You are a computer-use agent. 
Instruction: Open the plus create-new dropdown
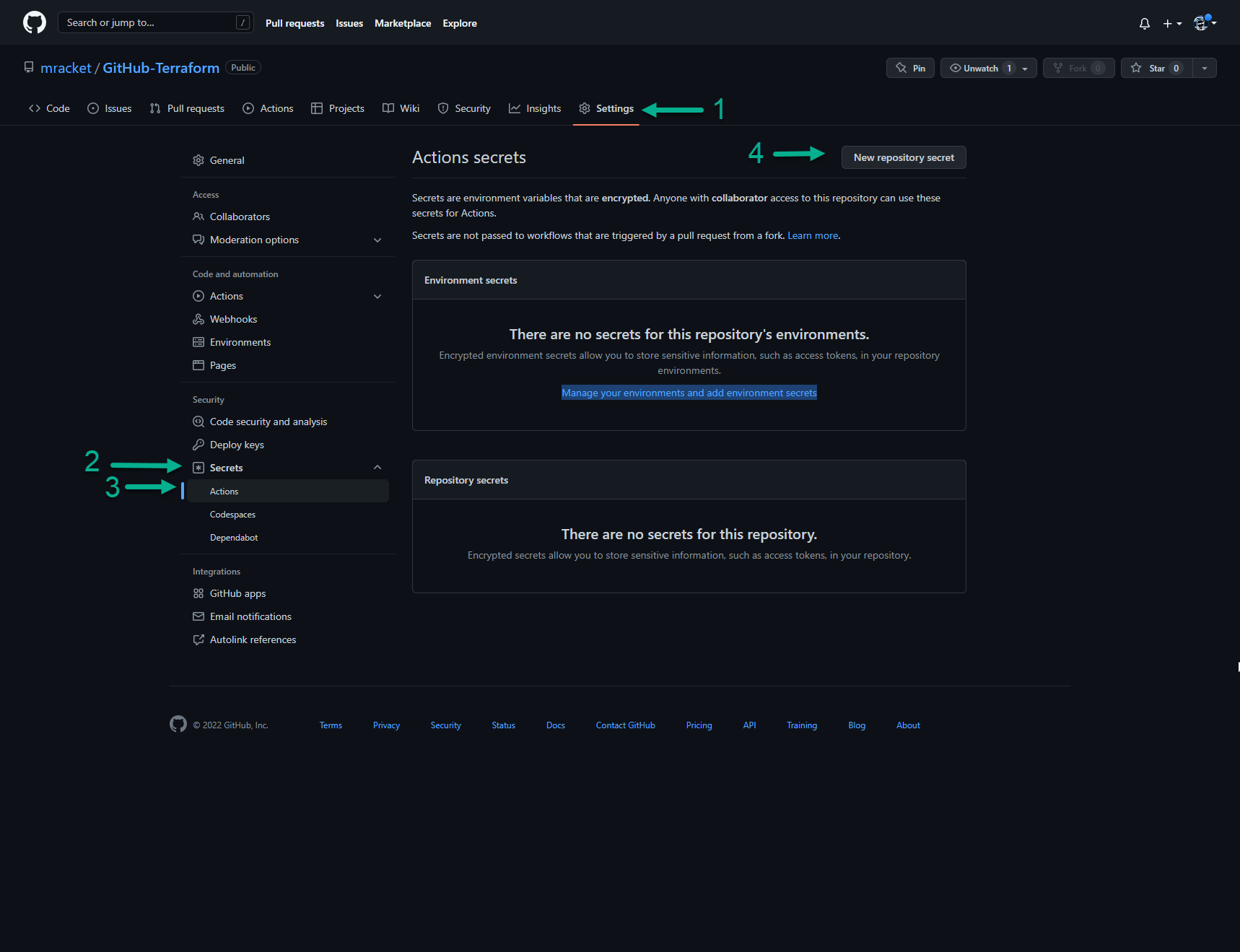click(1172, 24)
